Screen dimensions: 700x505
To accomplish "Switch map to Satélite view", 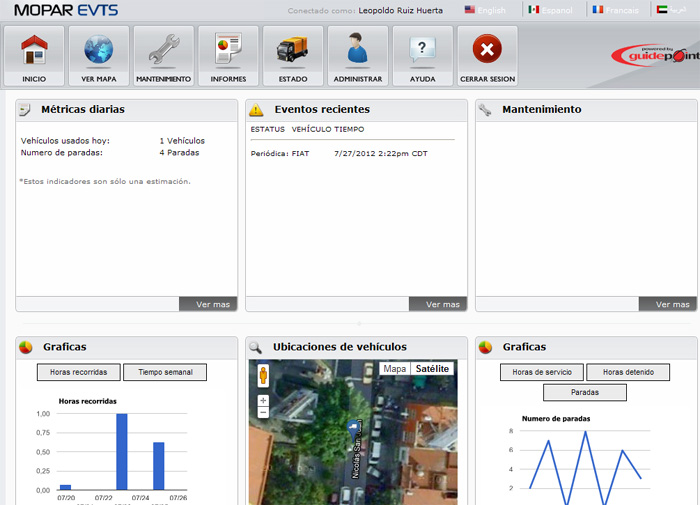I will tap(432, 369).
